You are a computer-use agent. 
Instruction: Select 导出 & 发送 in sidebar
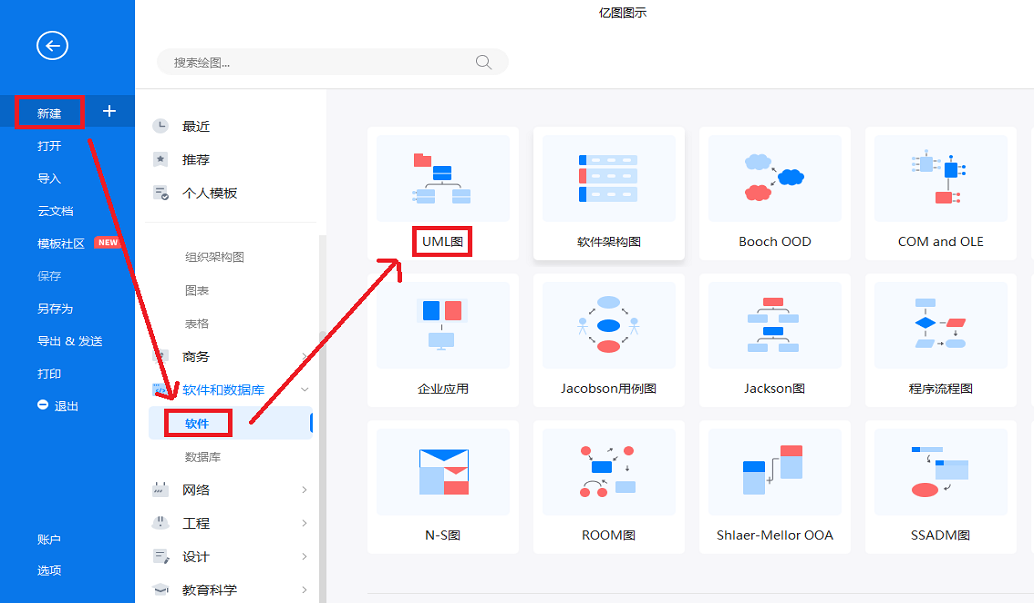pyautogui.click(x=70, y=341)
